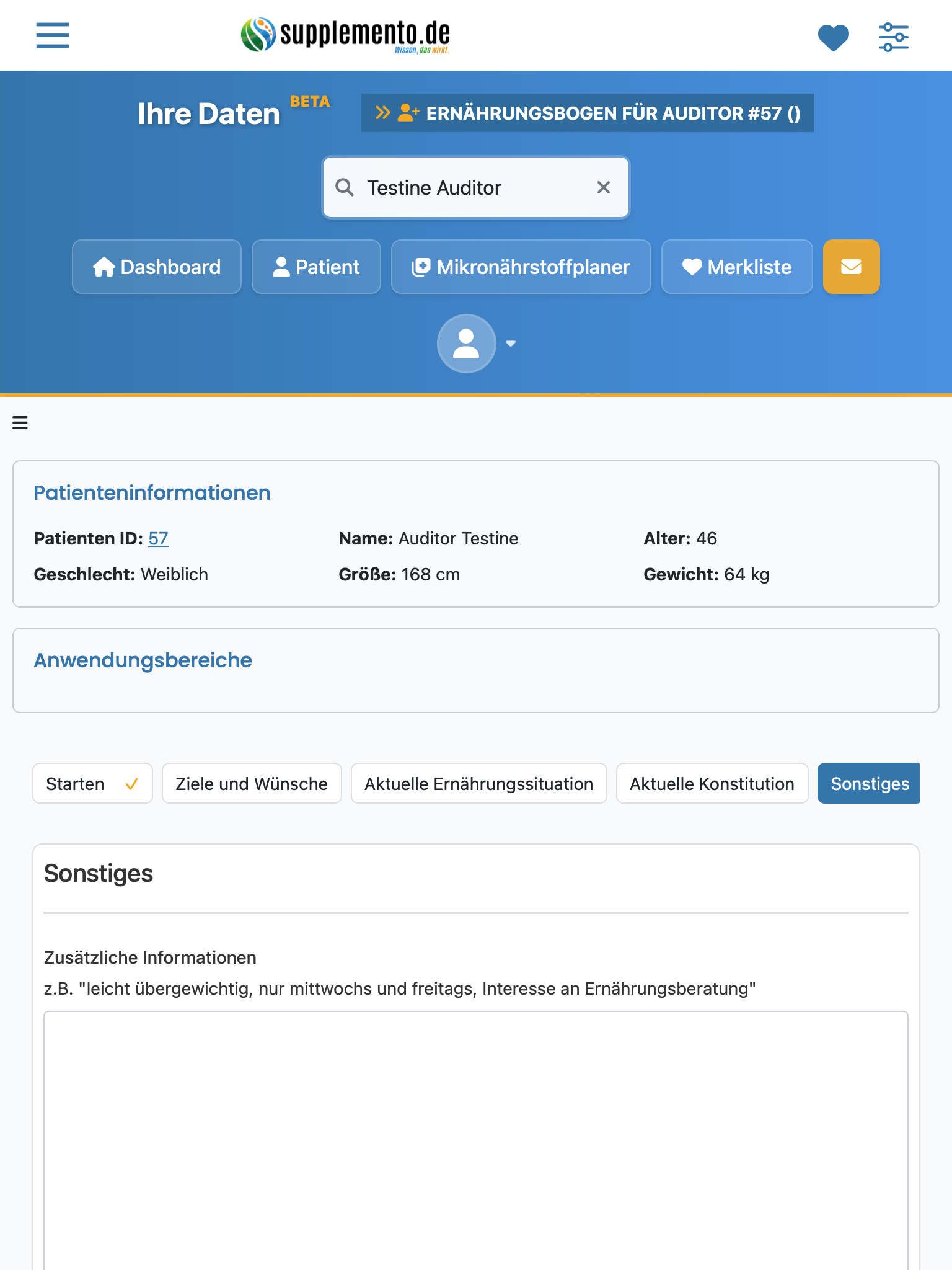Open Ernährungsbogen für Auditor #57 banner
The image size is (952, 1270).
tap(587, 113)
